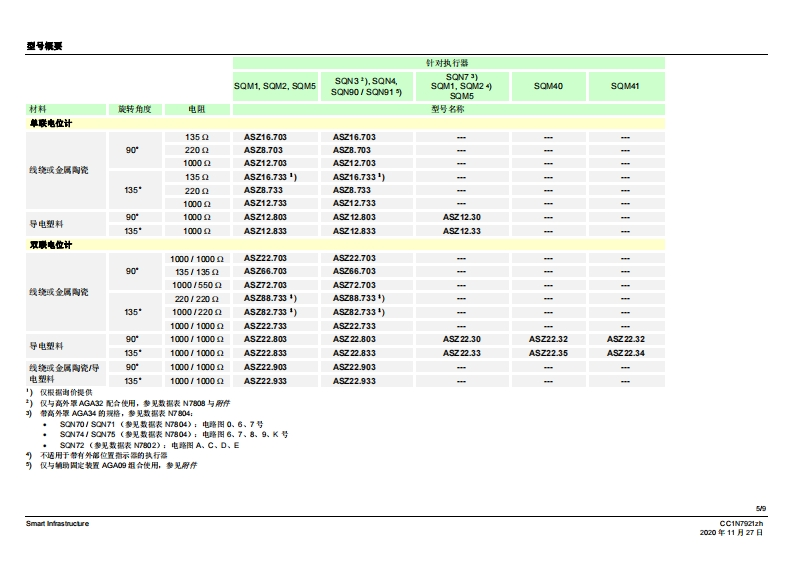Click the ASZ12.33 model cell

click(x=461, y=231)
